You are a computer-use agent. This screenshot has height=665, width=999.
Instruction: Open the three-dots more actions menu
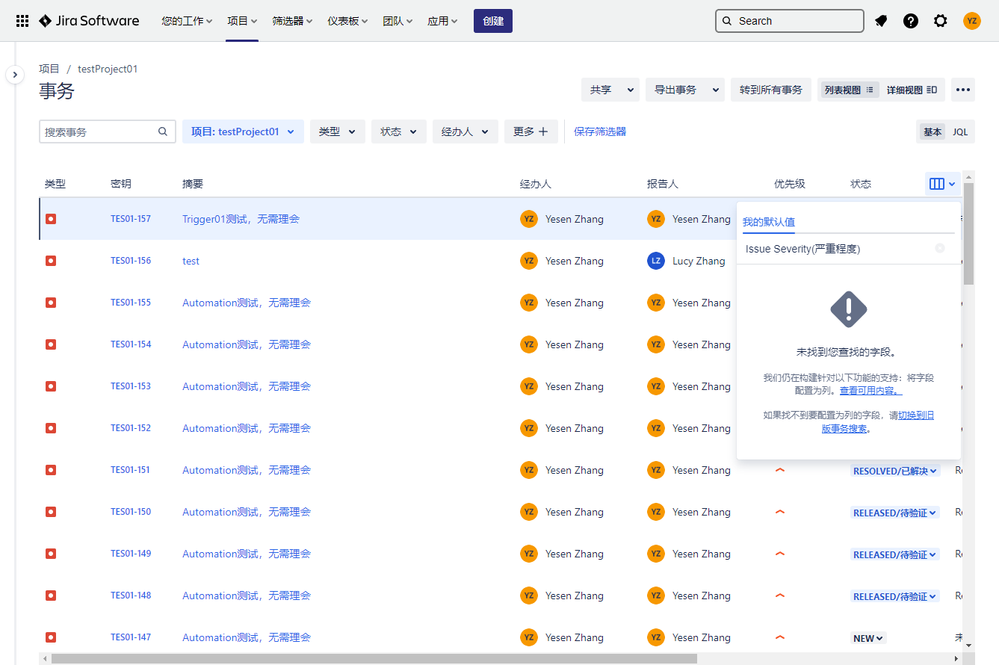pos(962,90)
